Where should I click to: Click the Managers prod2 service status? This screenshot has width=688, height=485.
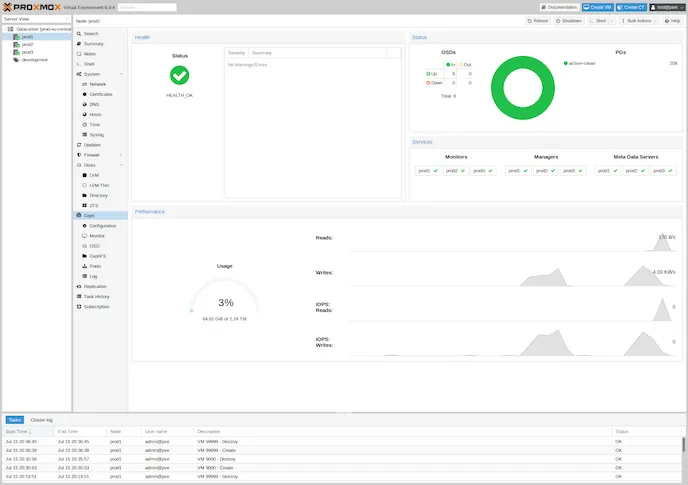[545, 171]
